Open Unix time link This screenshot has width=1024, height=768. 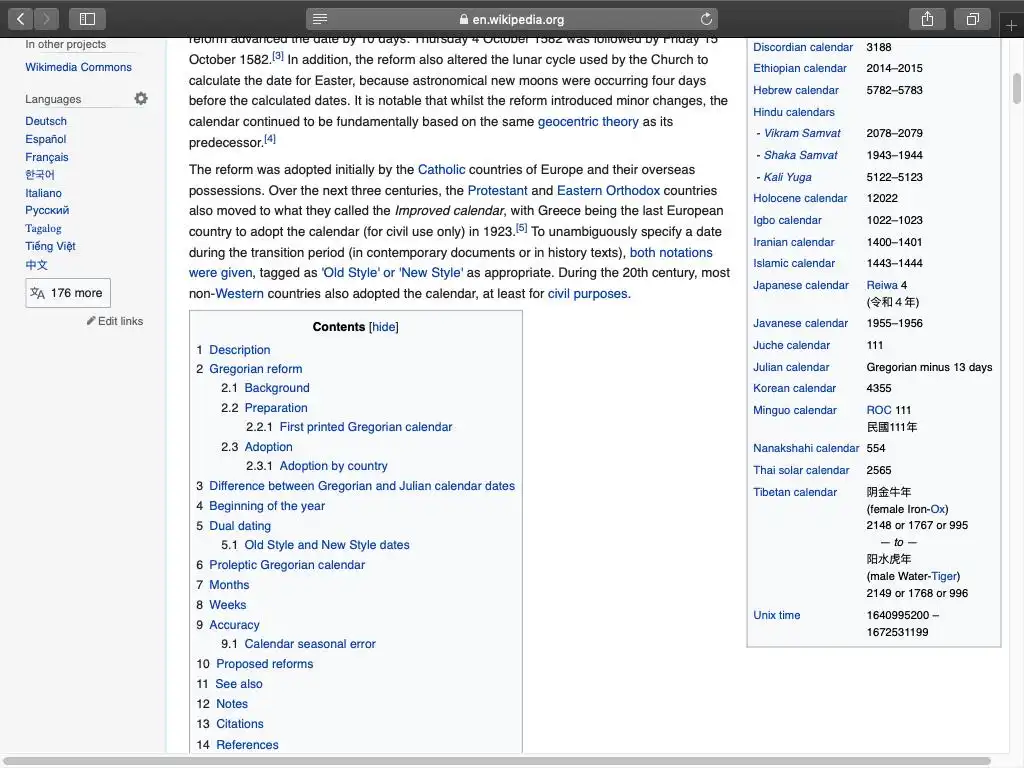pyautogui.click(x=776, y=615)
